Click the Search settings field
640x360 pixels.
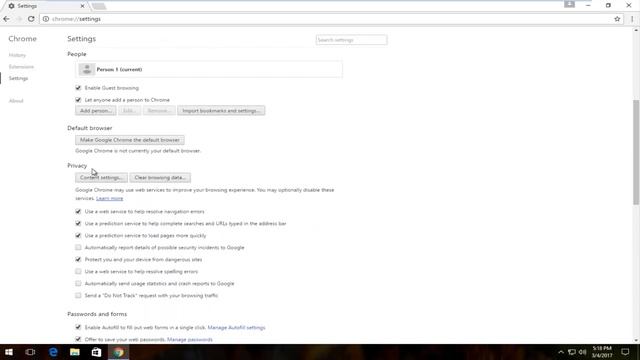[351, 40]
